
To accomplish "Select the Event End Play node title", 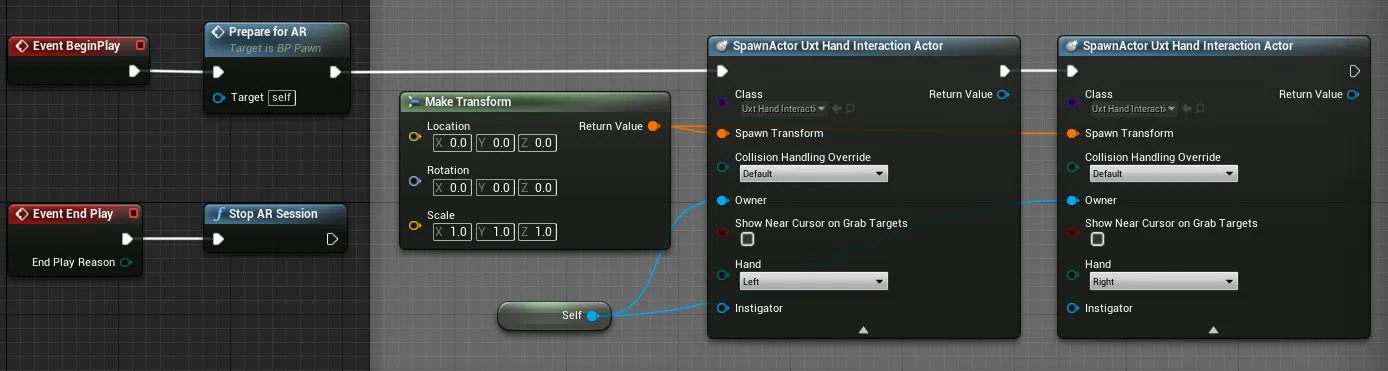I will click(x=73, y=214).
